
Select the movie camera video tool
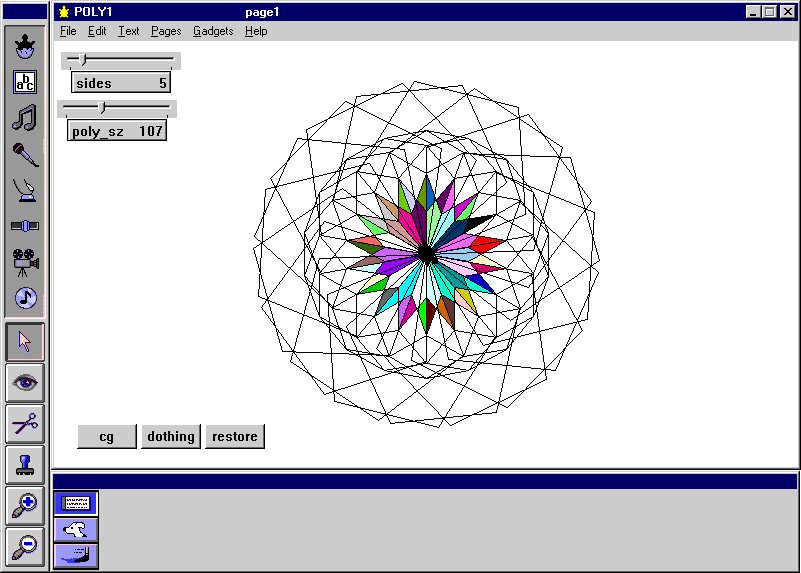[25, 262]
